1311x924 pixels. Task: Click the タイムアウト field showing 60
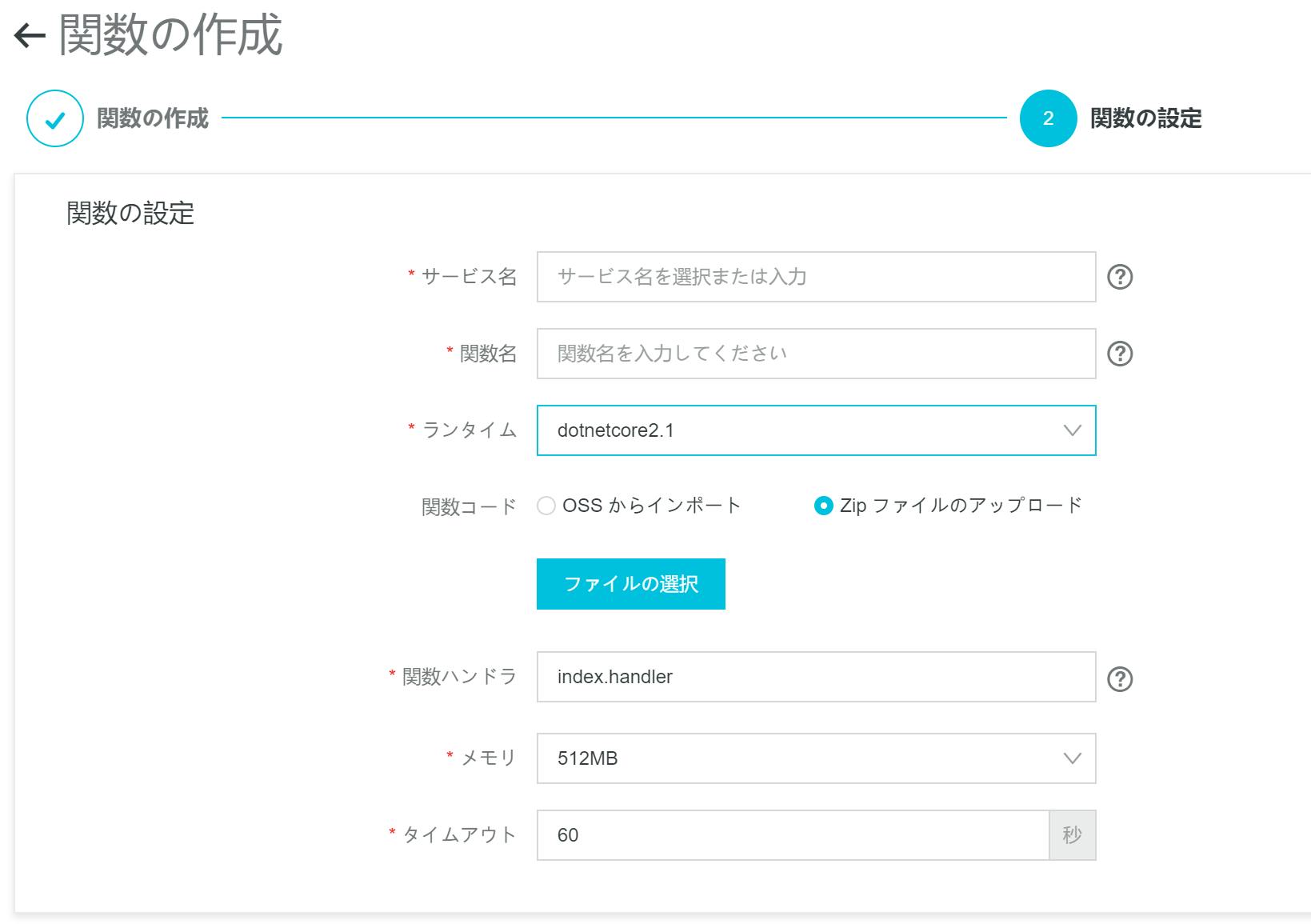click(x=792, y=835)
